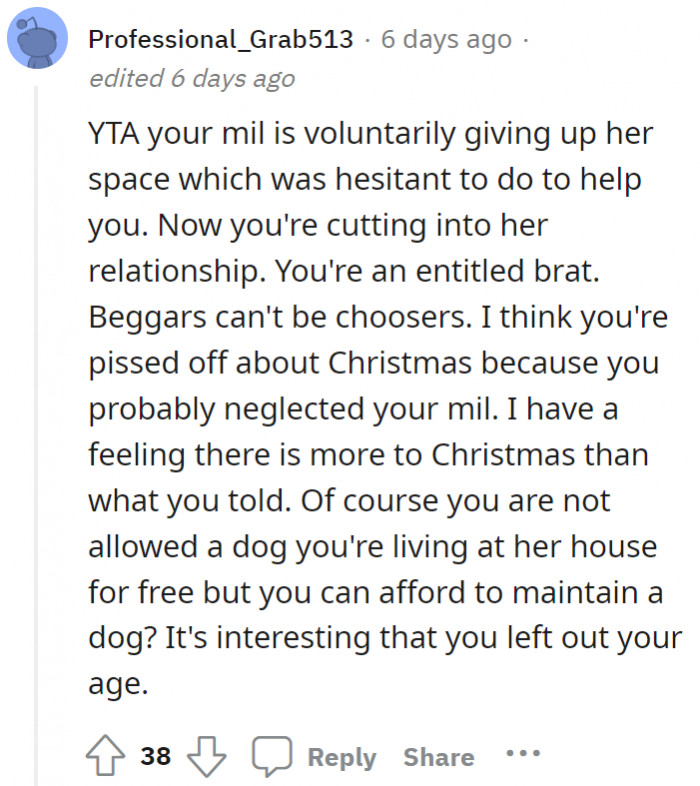
Task: Open the three-dot more options menu
Action: [523, 752]
